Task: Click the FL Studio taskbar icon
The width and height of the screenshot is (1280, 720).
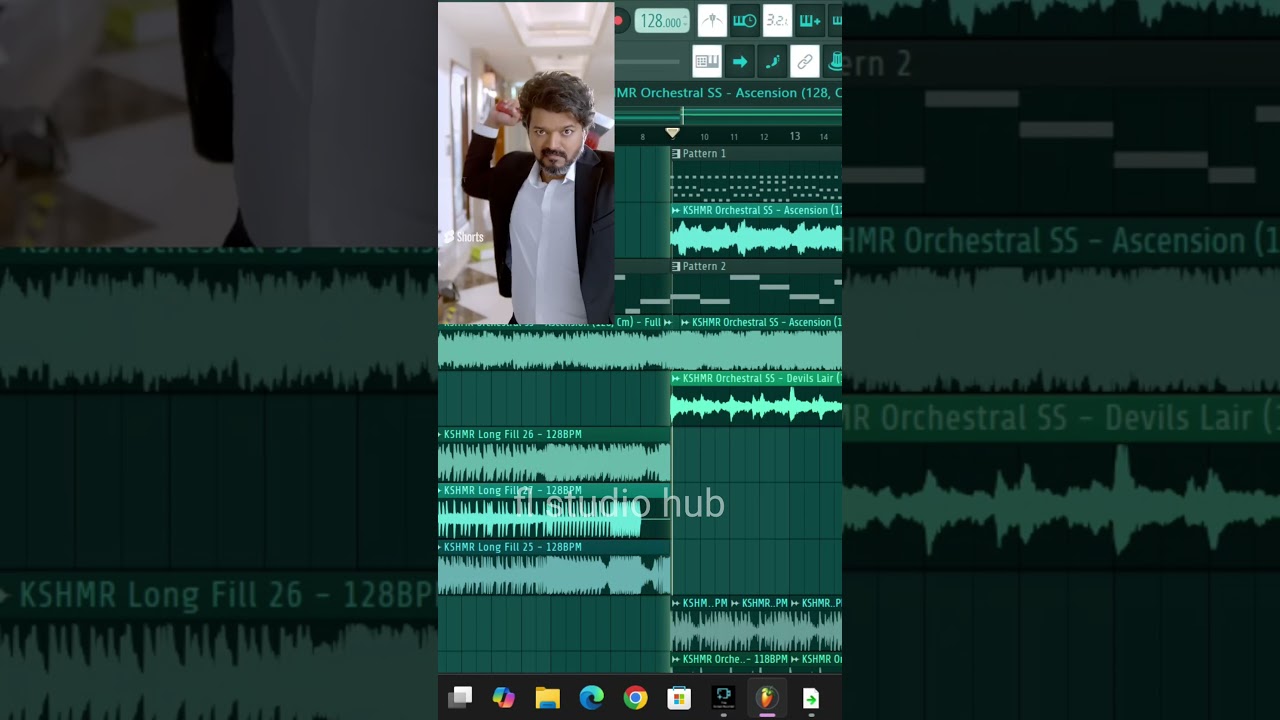Action: 767,698
